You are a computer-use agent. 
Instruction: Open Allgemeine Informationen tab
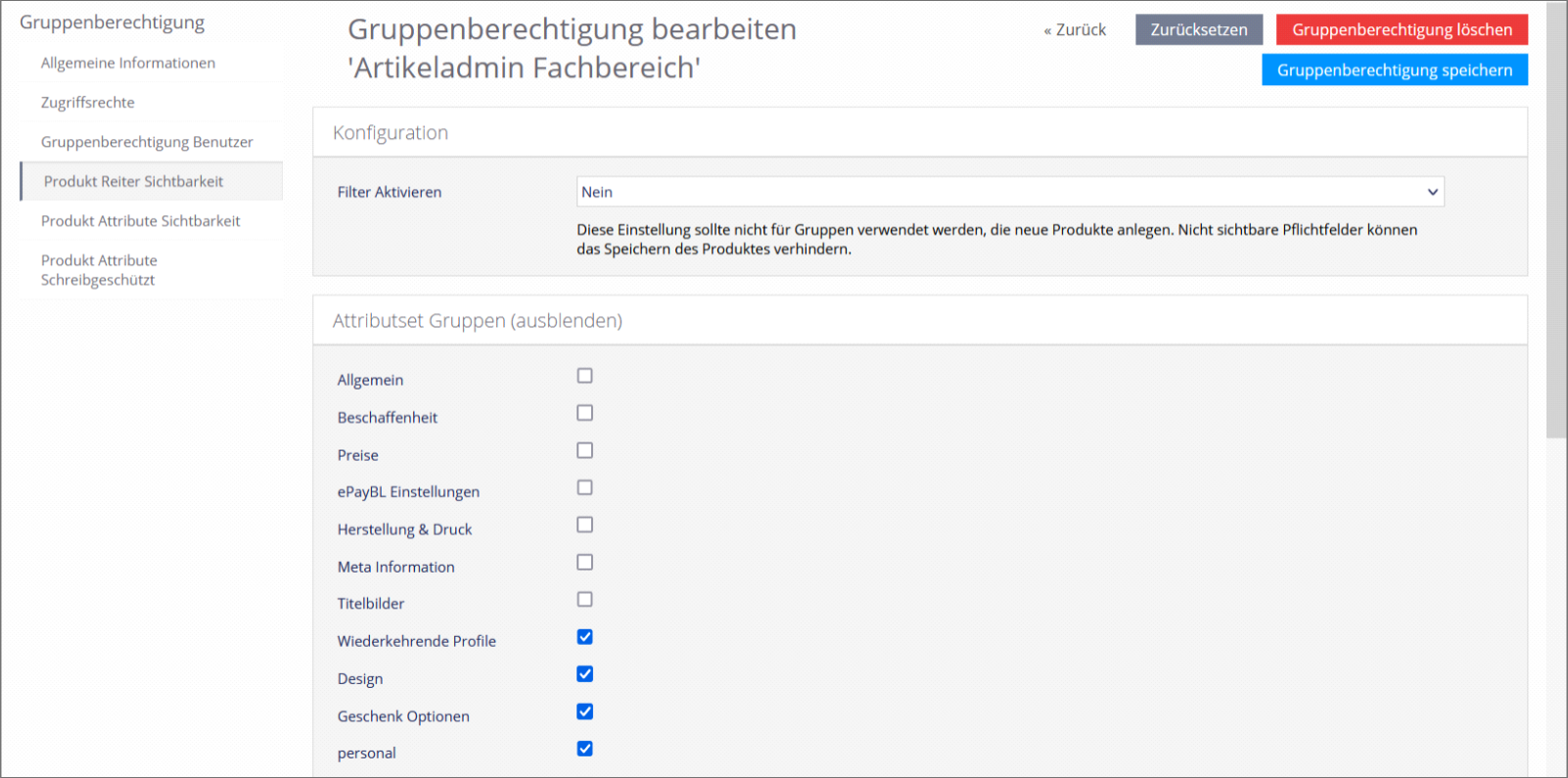(152, 63)
